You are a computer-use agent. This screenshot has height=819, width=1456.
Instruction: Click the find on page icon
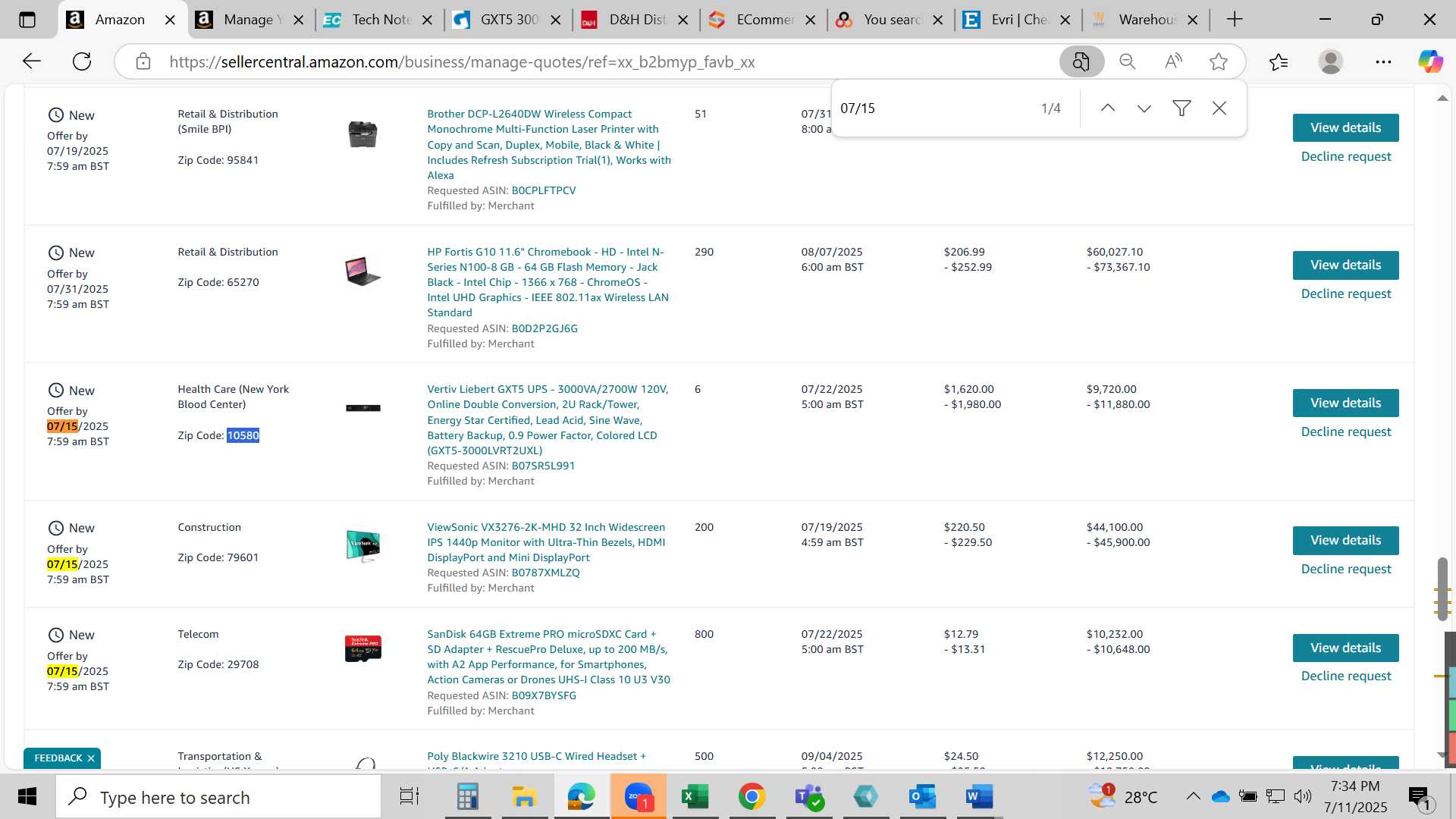tap(1081, 61)
